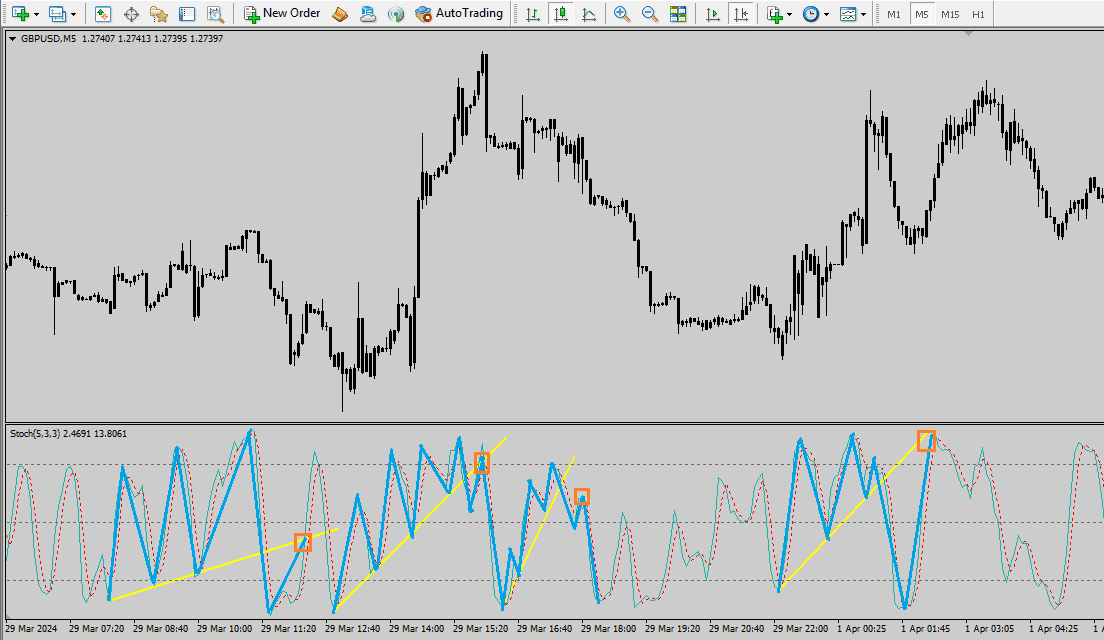
Task: Open the Navigator folder-star icon
Action: (x=158, y=14)
